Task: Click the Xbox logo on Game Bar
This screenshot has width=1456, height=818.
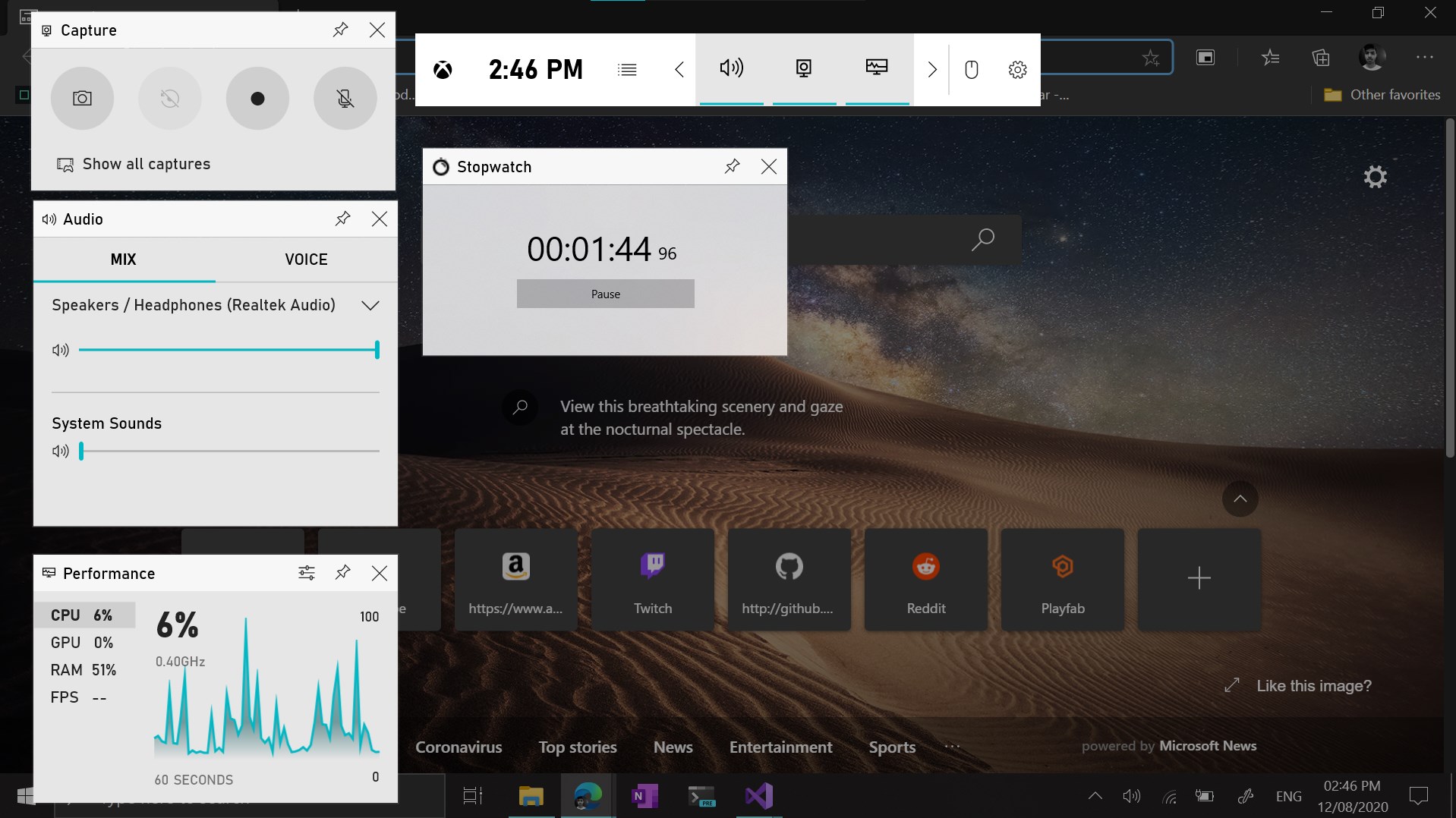Action: pyautogui.click(x=443, y=70)
